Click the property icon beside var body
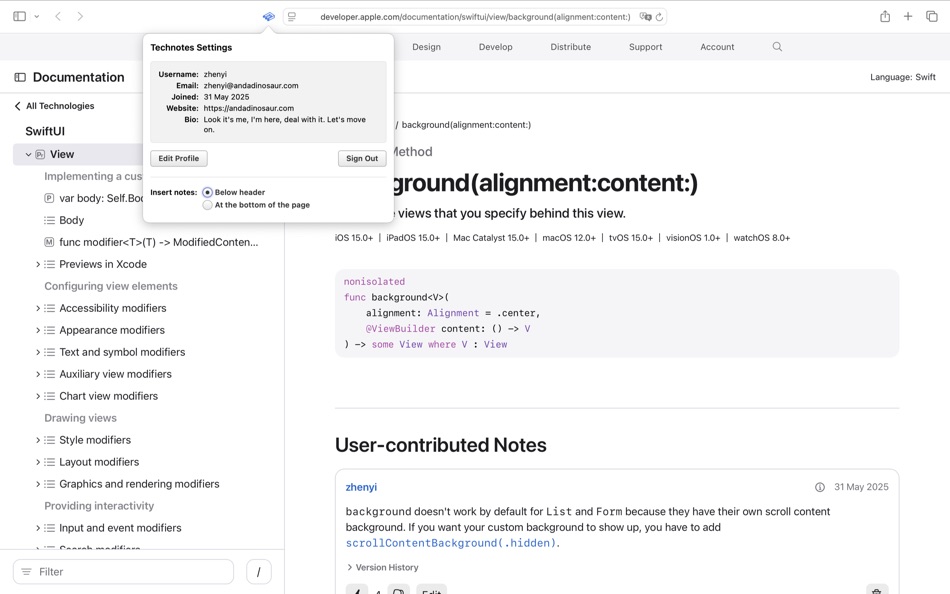 pyautogui.click(x=49, y=198)
